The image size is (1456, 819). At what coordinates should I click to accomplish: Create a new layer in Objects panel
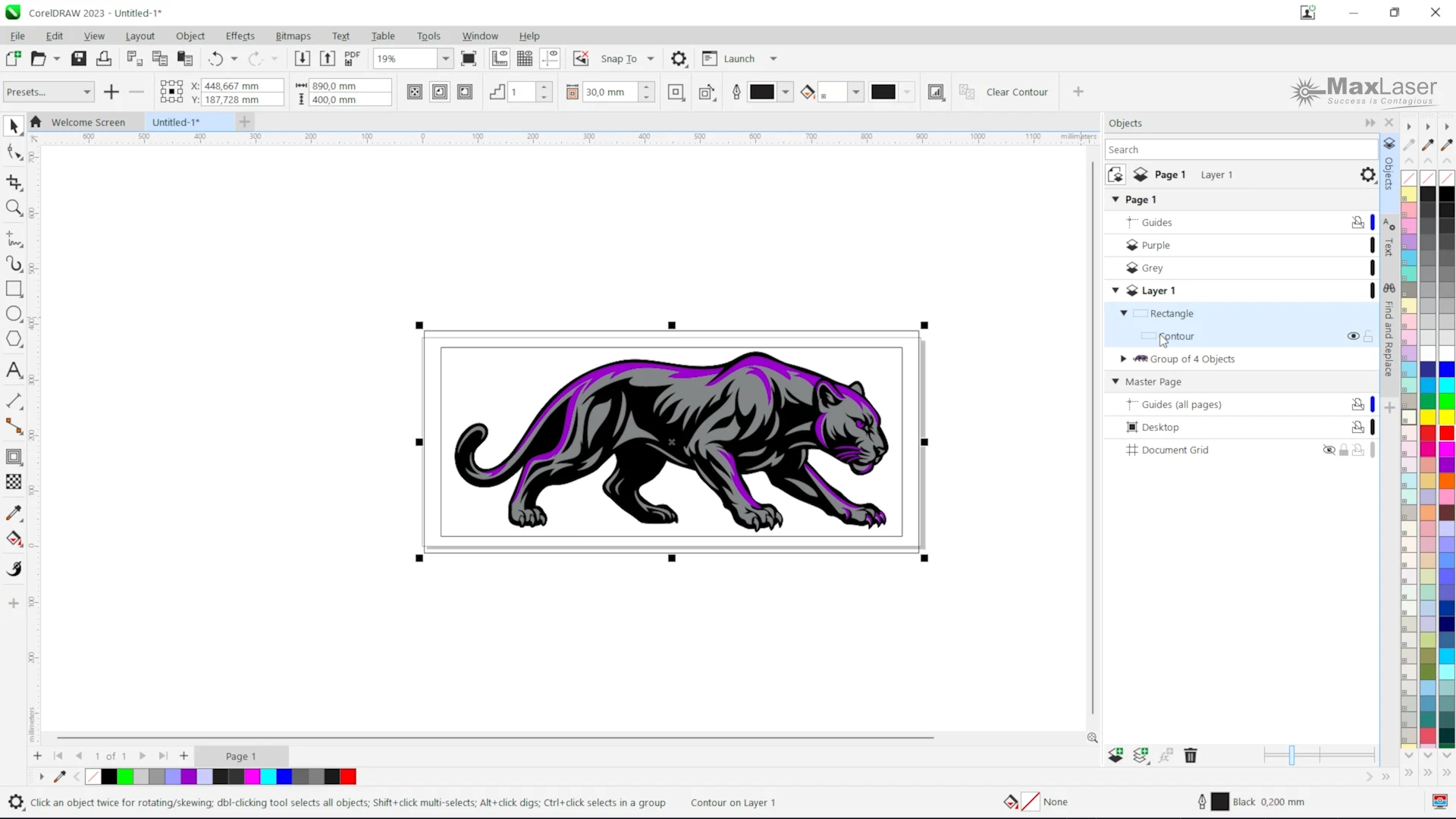tap(1116, 755)
